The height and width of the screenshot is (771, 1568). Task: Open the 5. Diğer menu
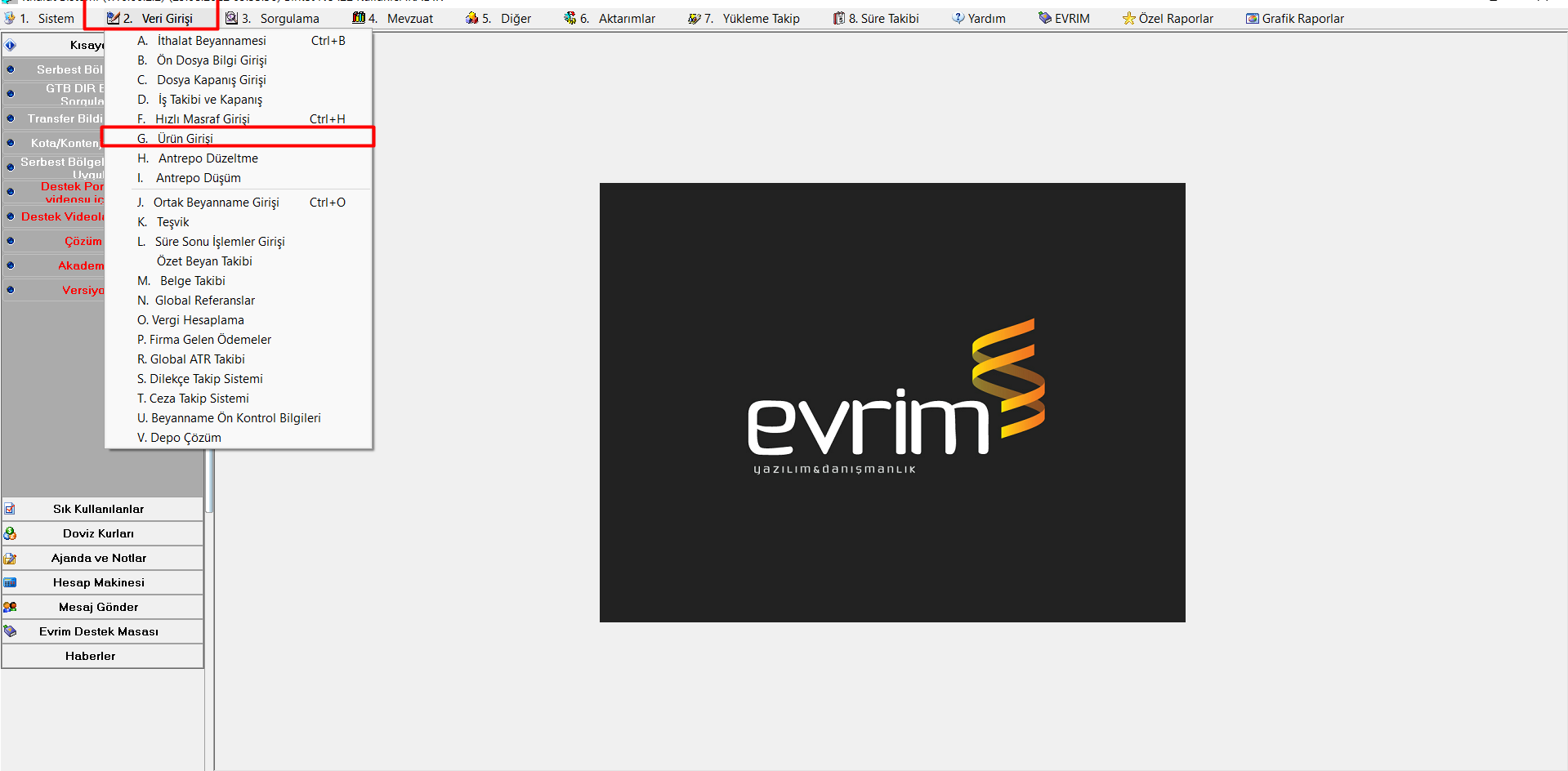(498, 18)
